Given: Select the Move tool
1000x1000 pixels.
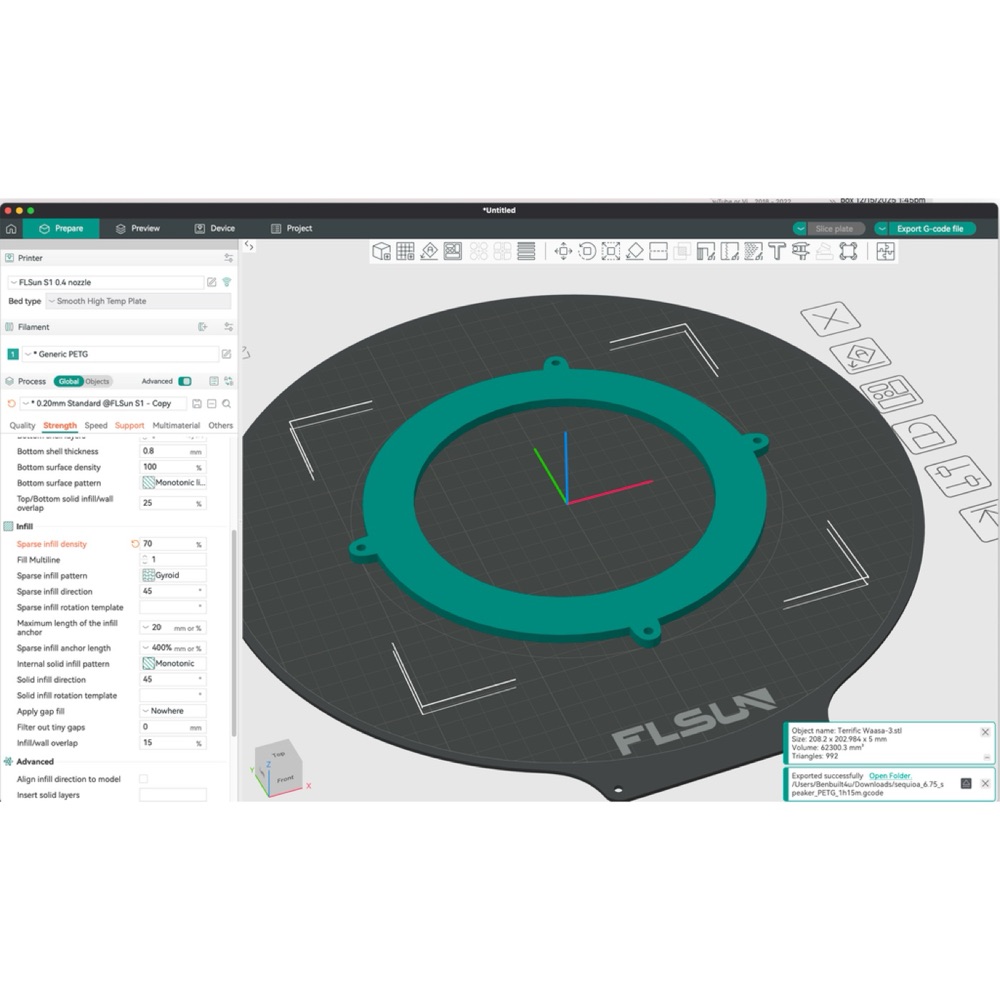Looking at the screenshot, I should [563, 251].
